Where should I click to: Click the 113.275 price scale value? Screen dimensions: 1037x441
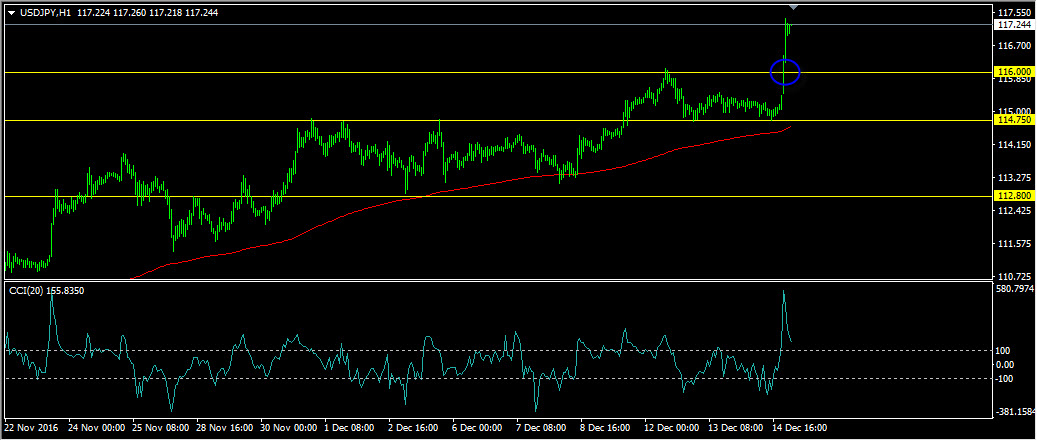1016,178
